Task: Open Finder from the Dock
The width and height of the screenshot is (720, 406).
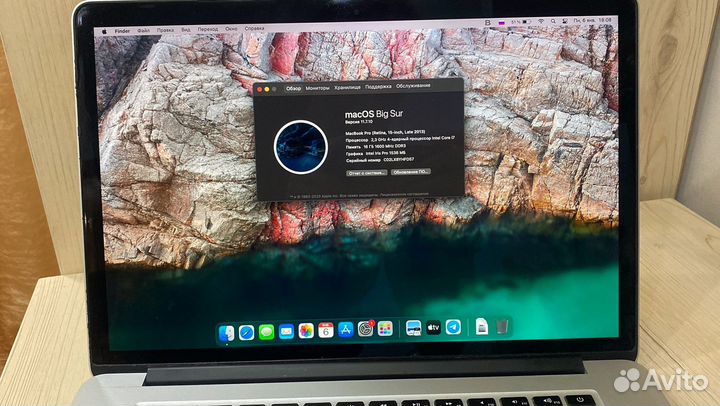Action: pyautogui.click(x=226, y=333)
